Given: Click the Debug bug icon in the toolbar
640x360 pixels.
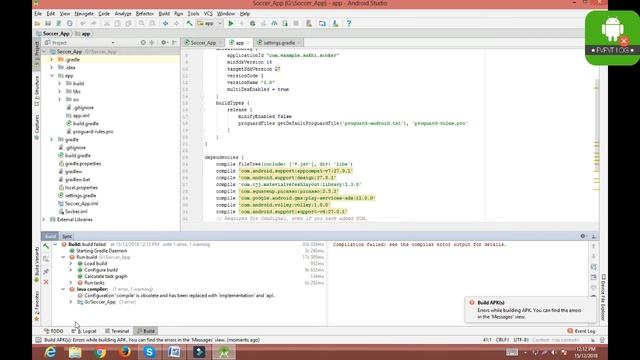Looking at the screenshot, I should [x=253, y=24].
